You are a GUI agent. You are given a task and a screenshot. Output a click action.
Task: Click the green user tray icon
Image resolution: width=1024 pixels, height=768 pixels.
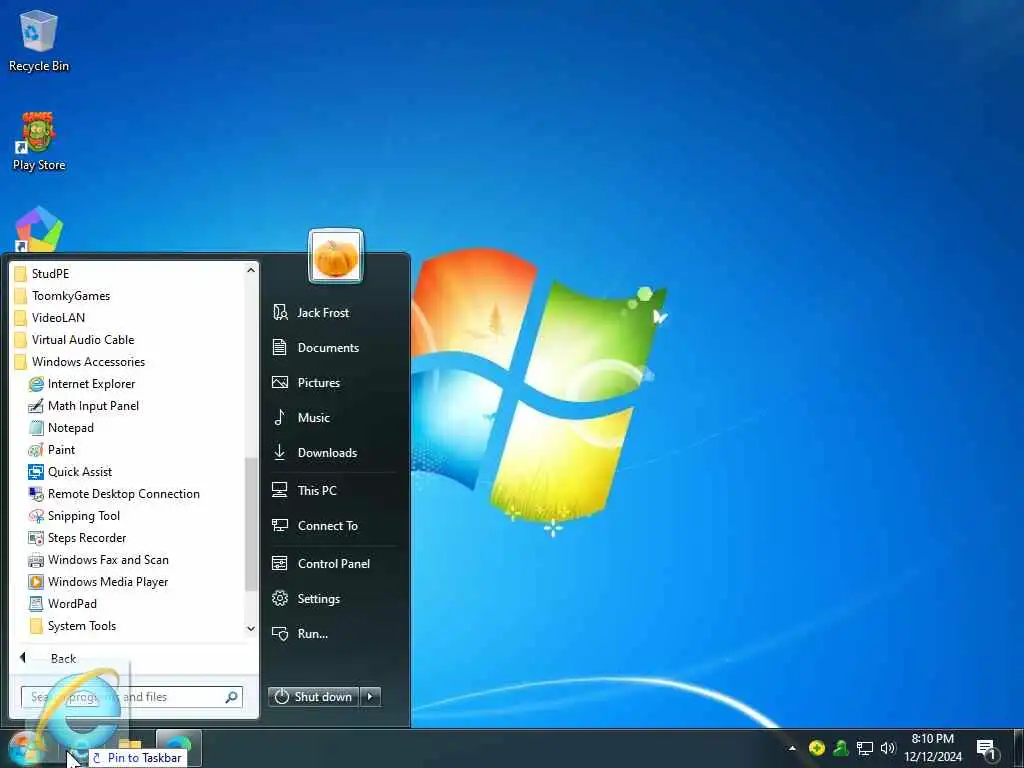point(840,748)
